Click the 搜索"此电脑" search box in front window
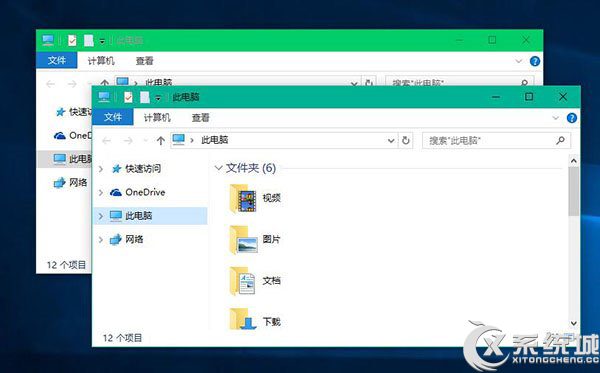Image resolution: width=600 pixels, height=373 pixels. [x=496, y=140]
